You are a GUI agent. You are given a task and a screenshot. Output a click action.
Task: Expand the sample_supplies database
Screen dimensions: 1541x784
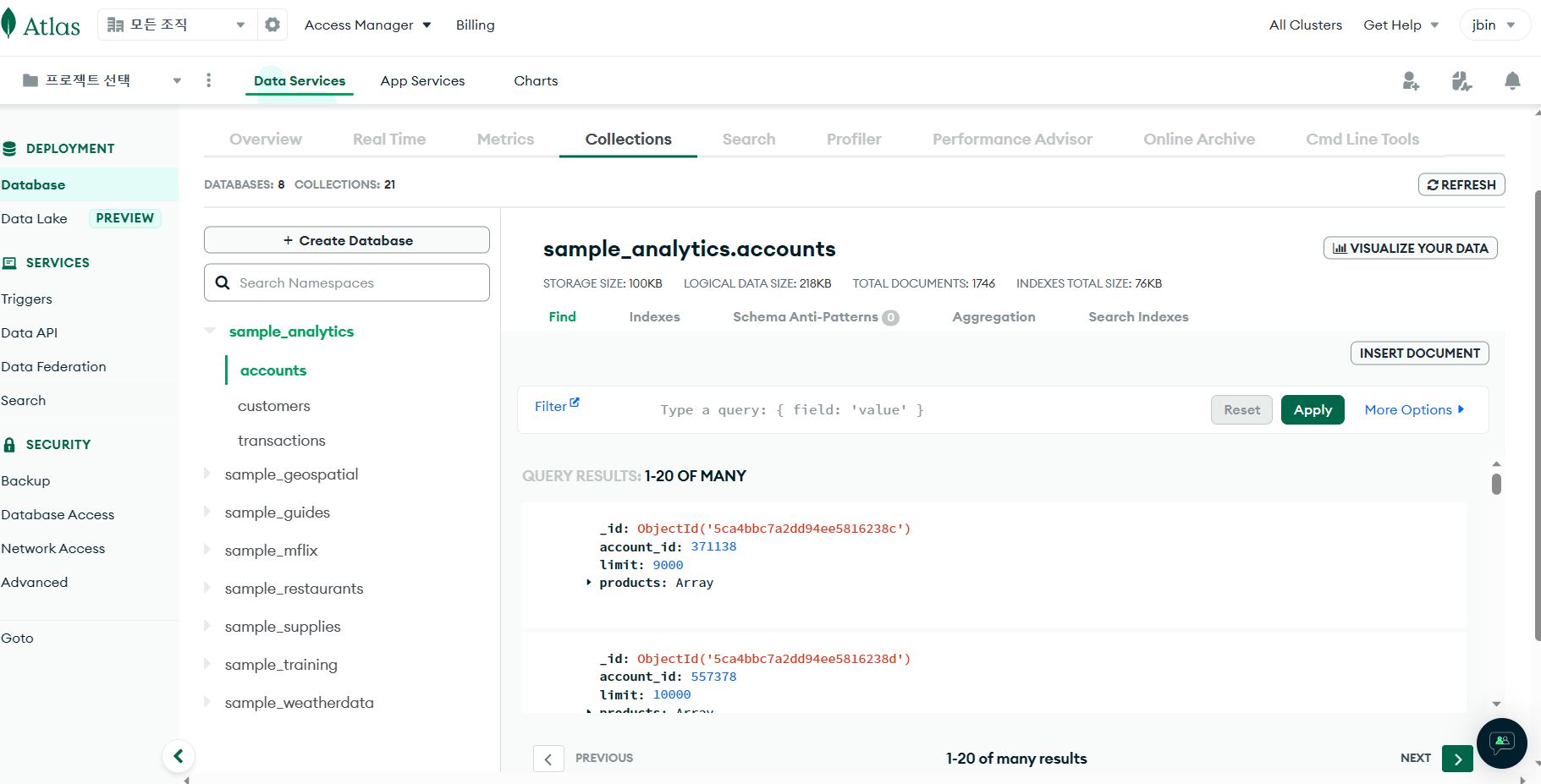[x=207, y=626]
